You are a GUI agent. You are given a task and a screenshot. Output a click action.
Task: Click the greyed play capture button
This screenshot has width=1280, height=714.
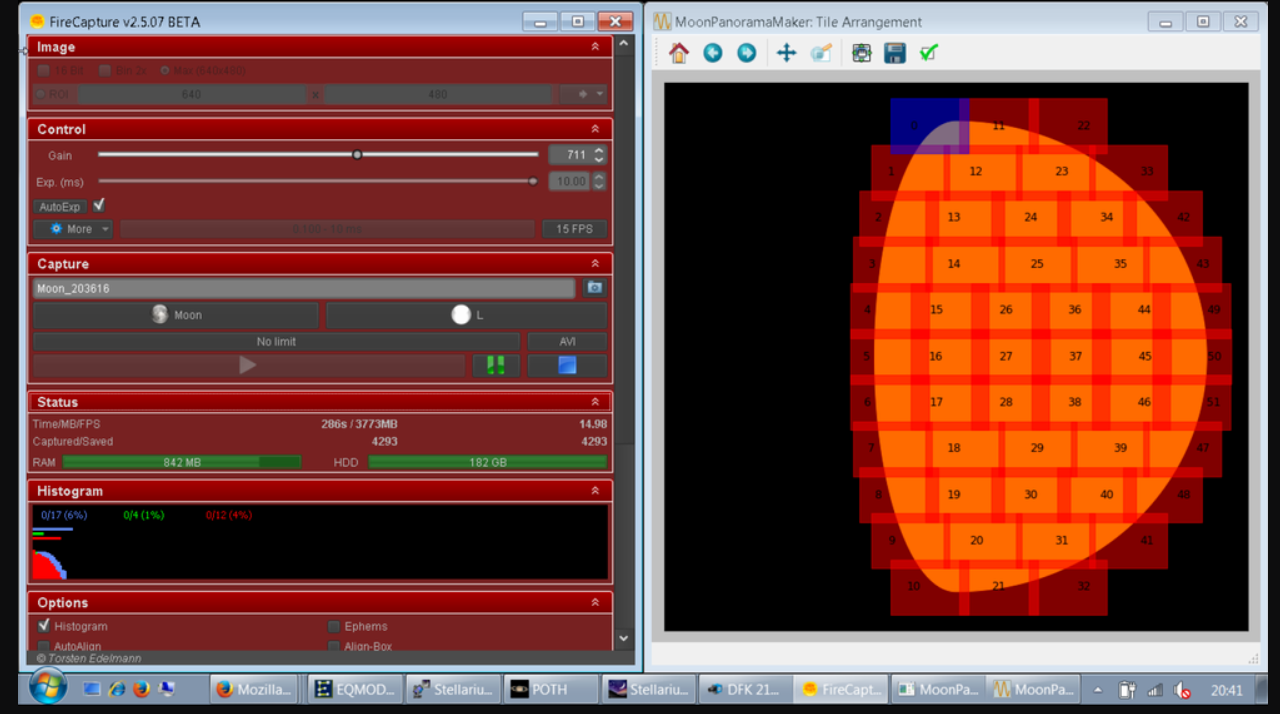(249, 365)
